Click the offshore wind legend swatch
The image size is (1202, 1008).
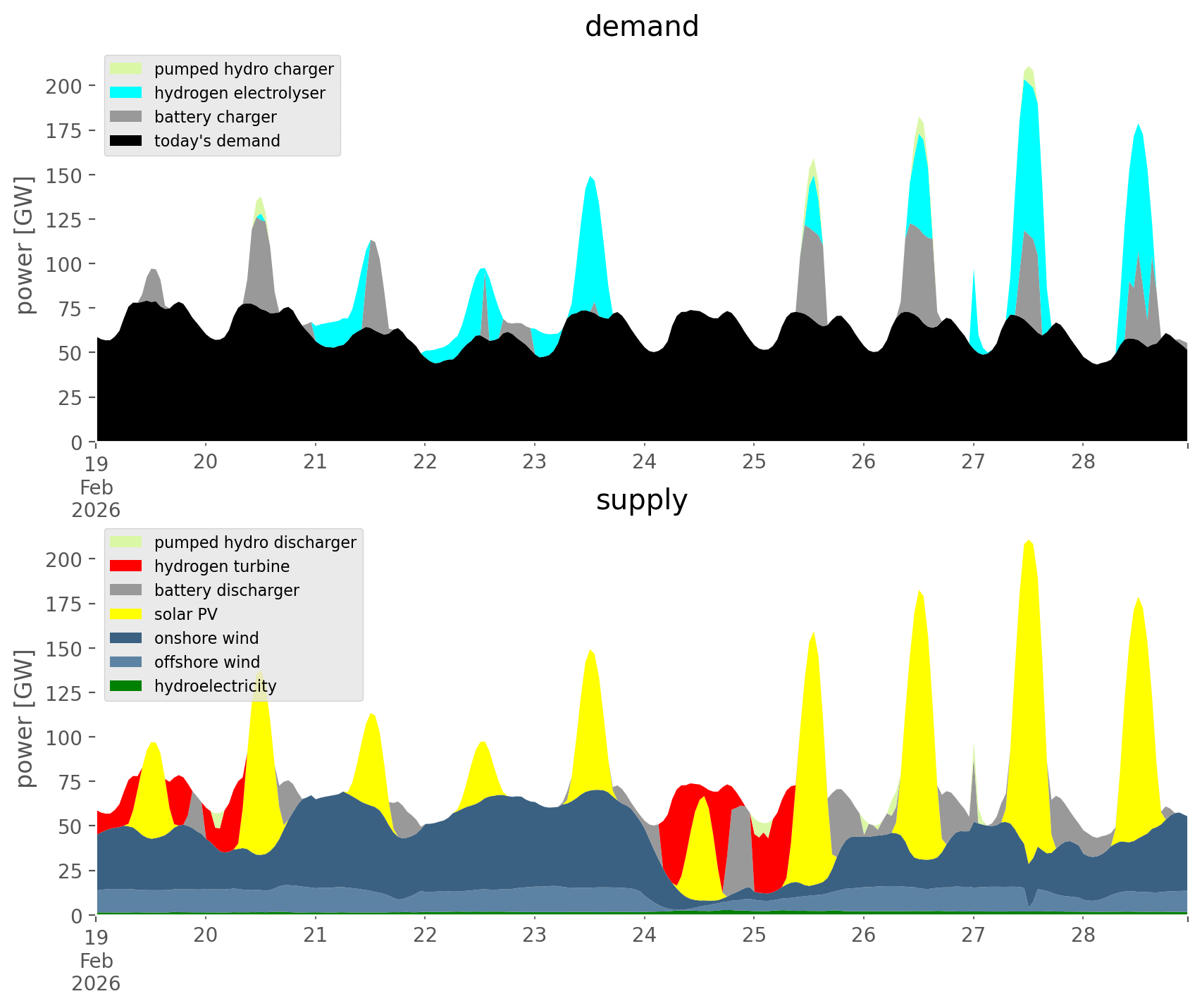coord(126,662)
